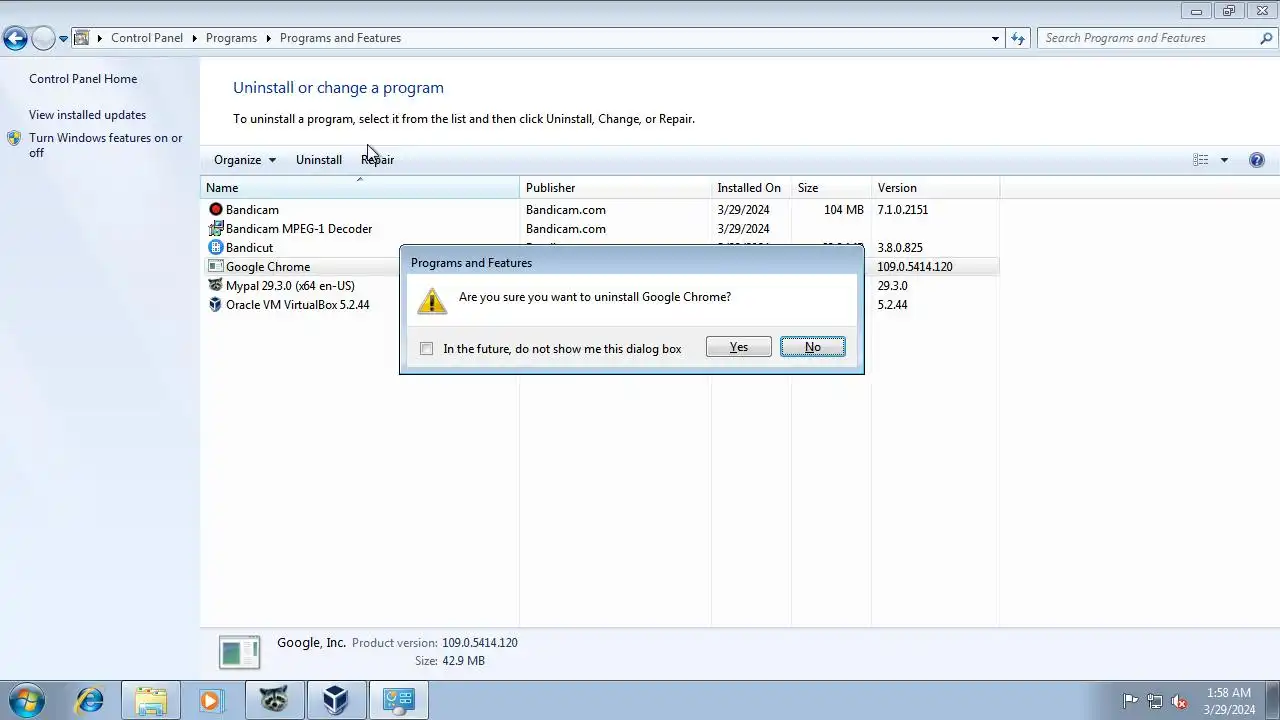Viewport: 1280px width, 720px height.
Task: Sort by Installed On column header
Action: click(x=751, y=188)
